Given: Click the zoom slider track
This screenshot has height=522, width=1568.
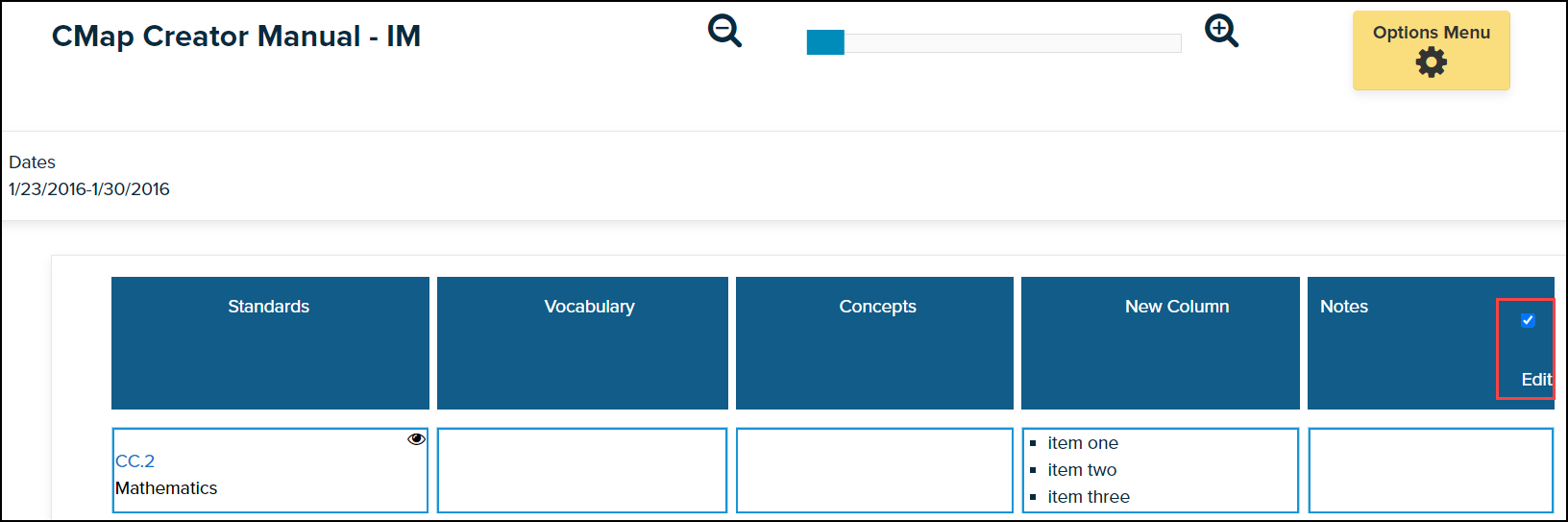Looking at the screenshot, I should 1009,43.
